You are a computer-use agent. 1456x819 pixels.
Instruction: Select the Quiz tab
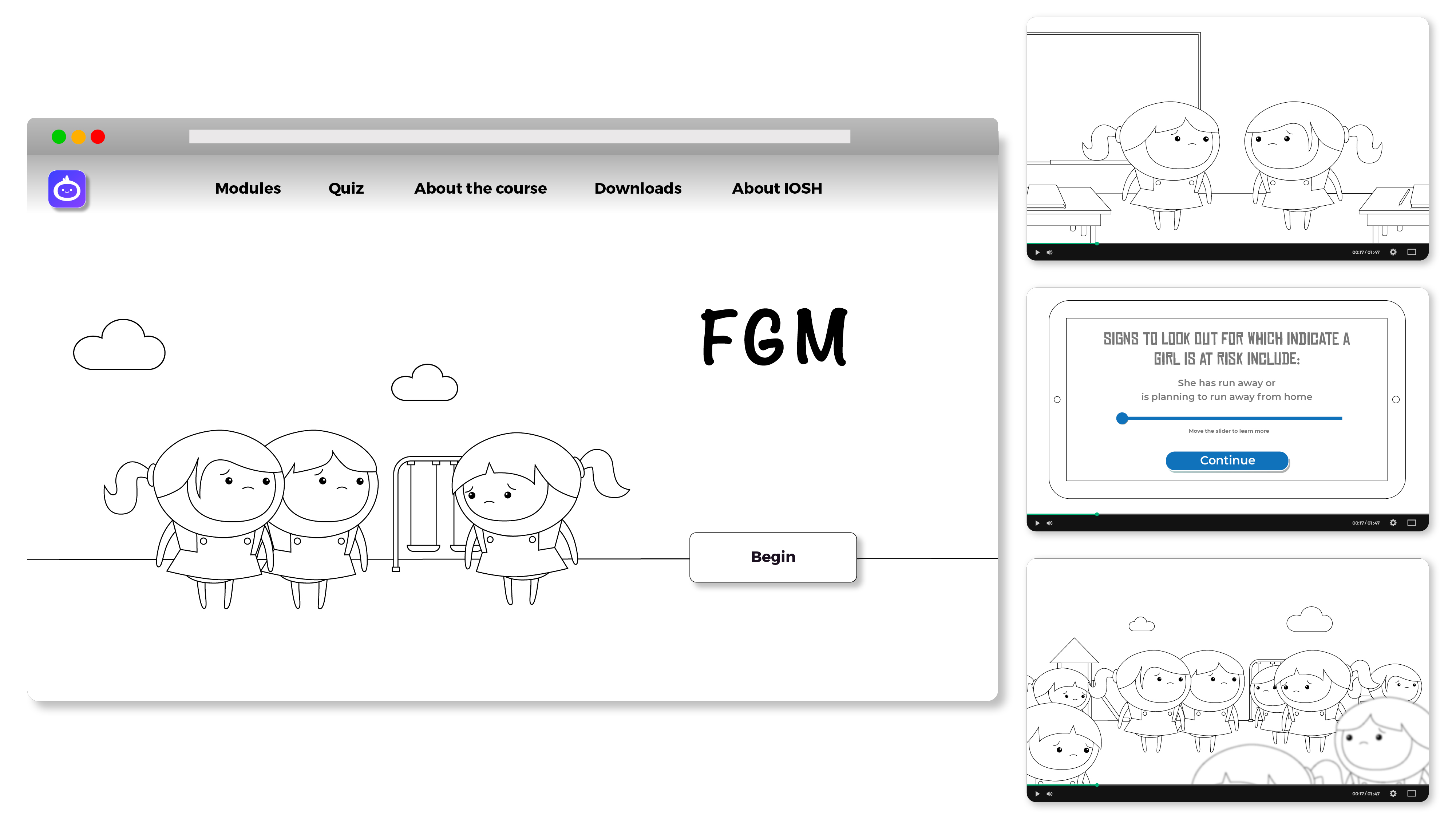click(347, 188)
